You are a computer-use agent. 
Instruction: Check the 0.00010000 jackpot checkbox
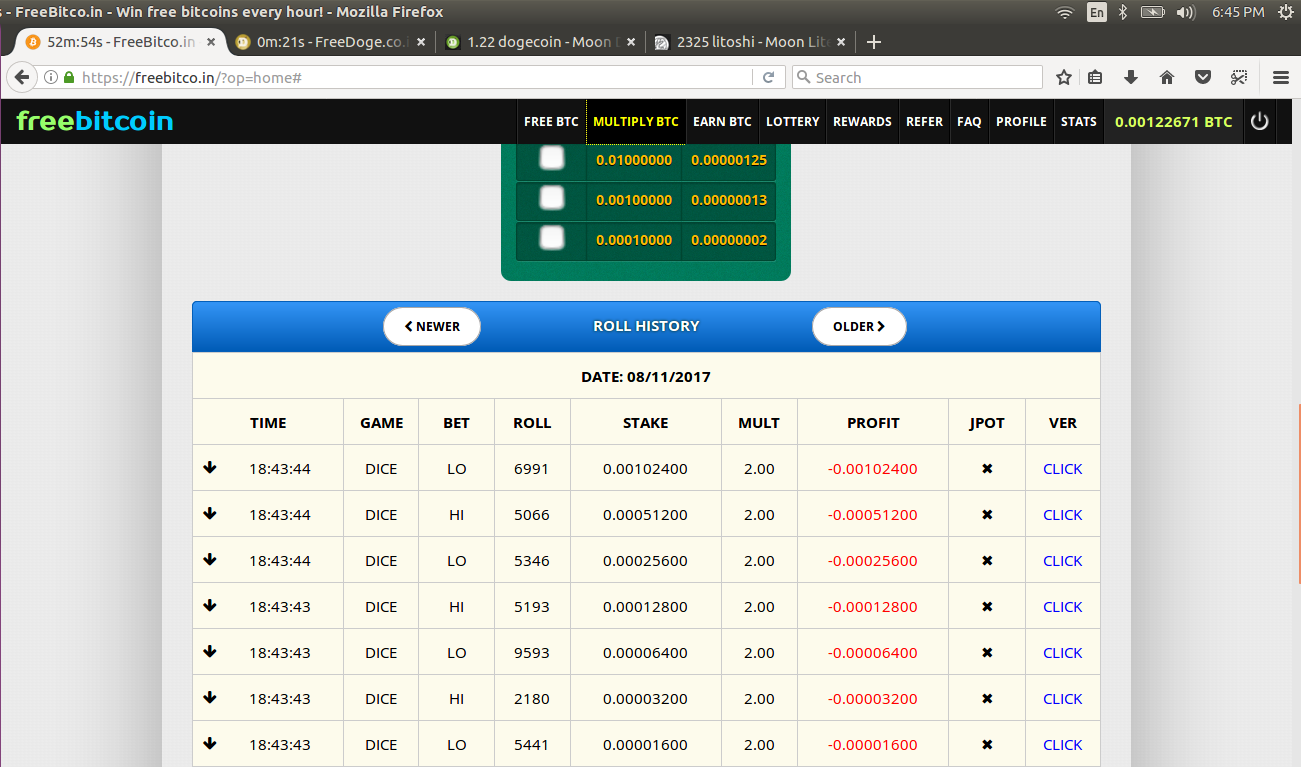[552, 238]
